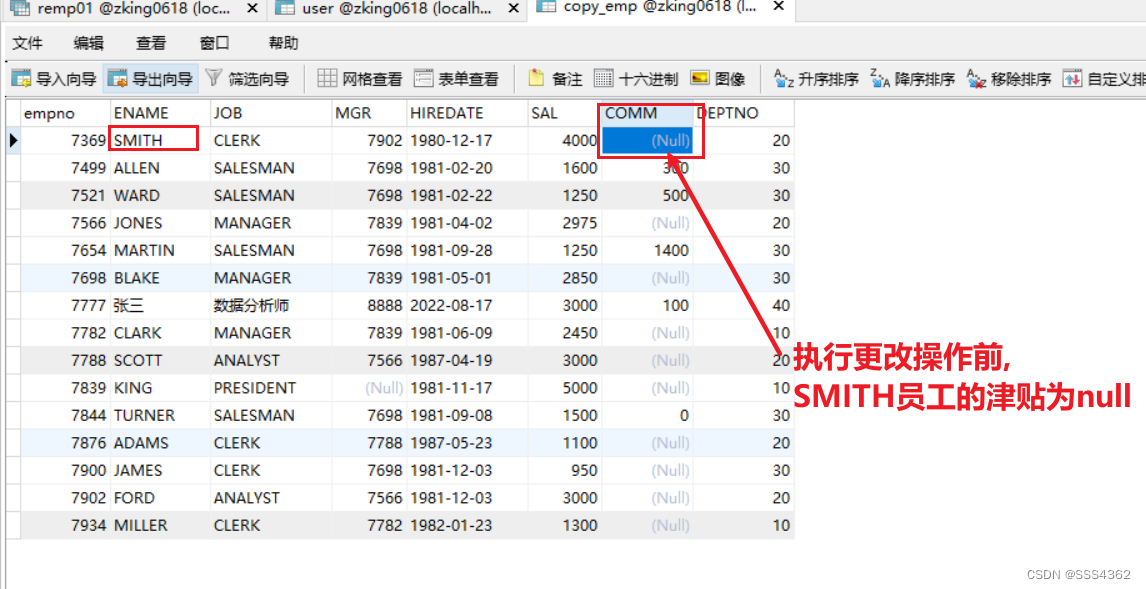Viewport: 1146px width, 589px height.
Task: Open the Filter Wizard (筛选向导)
Action: click(x=247, y=78)
